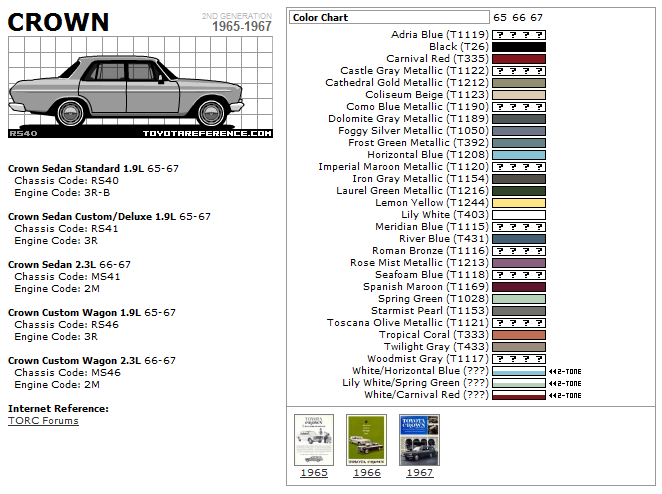Click the 2-tone marker beside White/Carnival Red
The height and width of the screenshot is (494, 662).
565,396
